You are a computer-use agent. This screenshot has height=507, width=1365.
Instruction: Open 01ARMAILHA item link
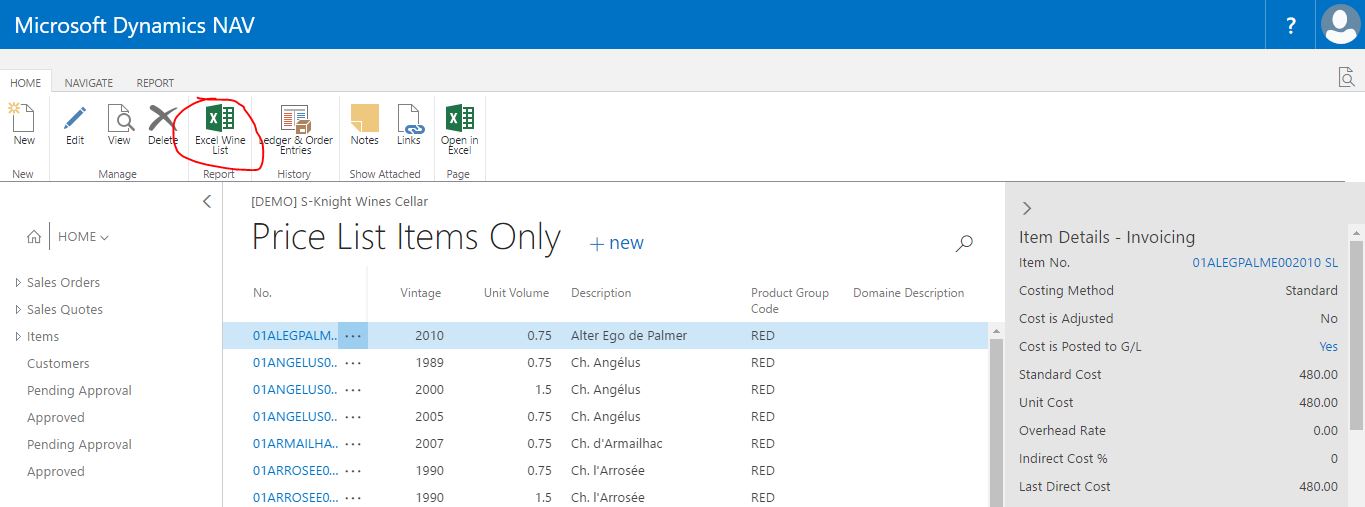point(295,444)
